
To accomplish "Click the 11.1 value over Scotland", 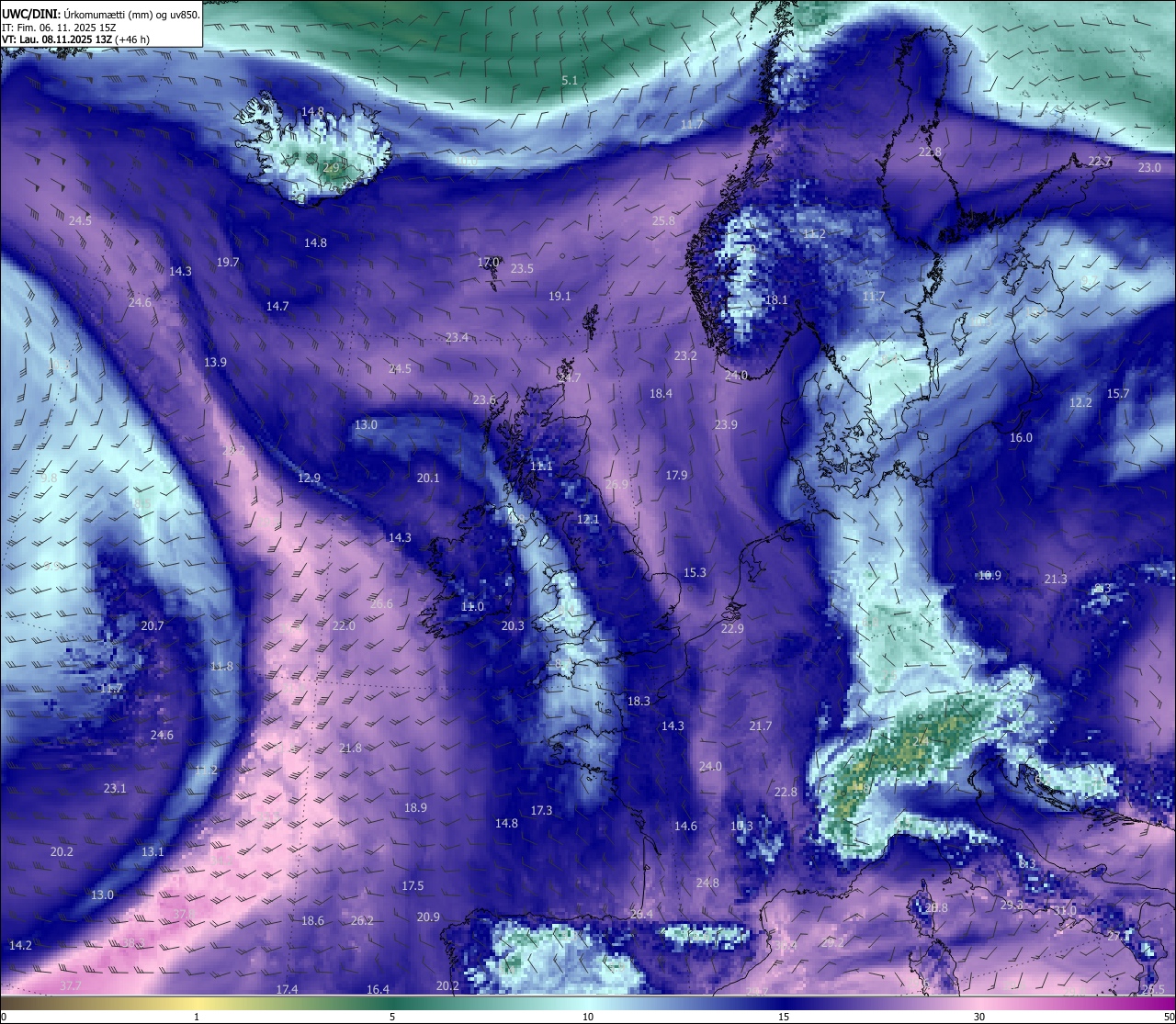I will pos(541,466).
